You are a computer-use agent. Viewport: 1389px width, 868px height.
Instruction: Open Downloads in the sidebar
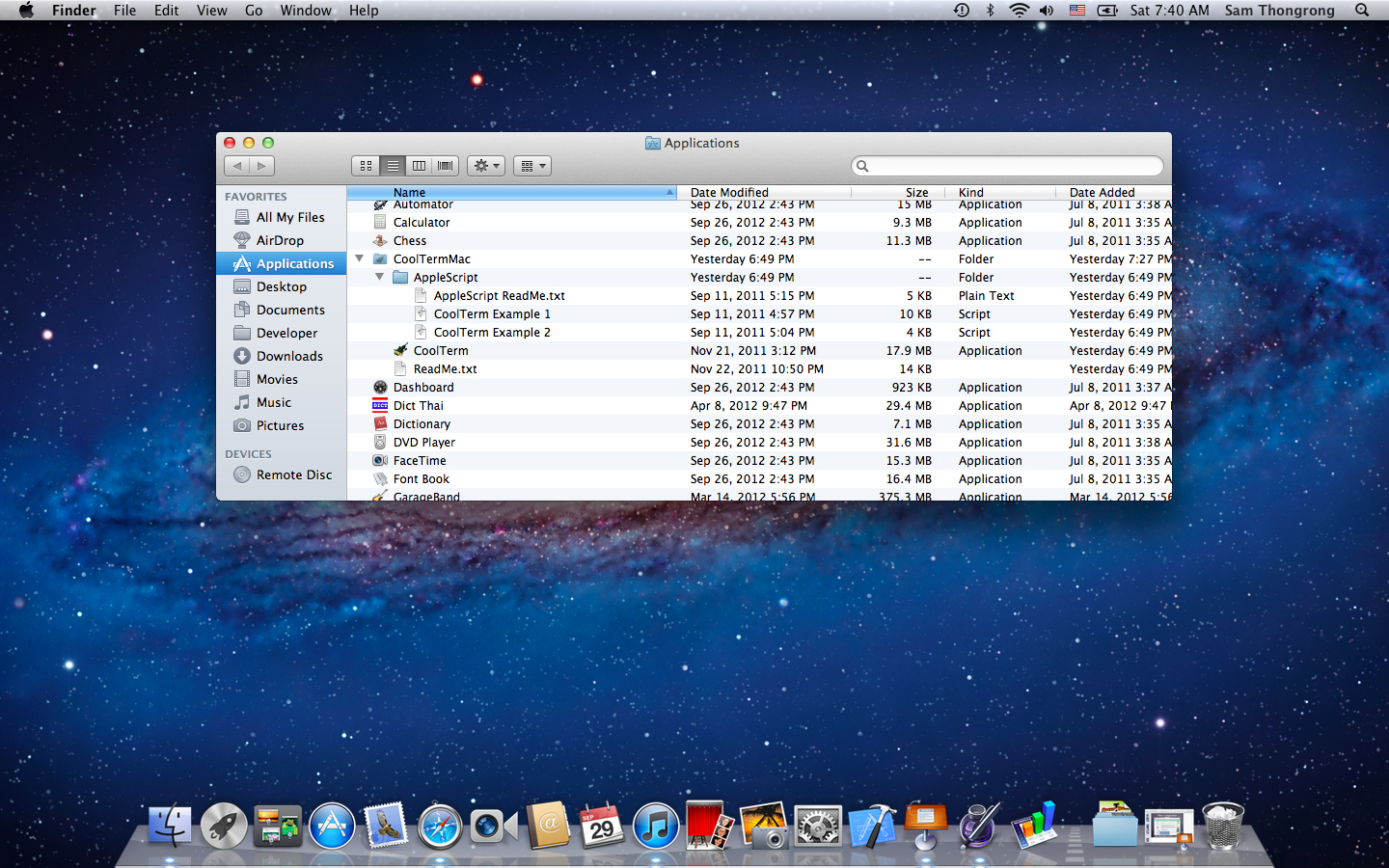pos(282,356)
